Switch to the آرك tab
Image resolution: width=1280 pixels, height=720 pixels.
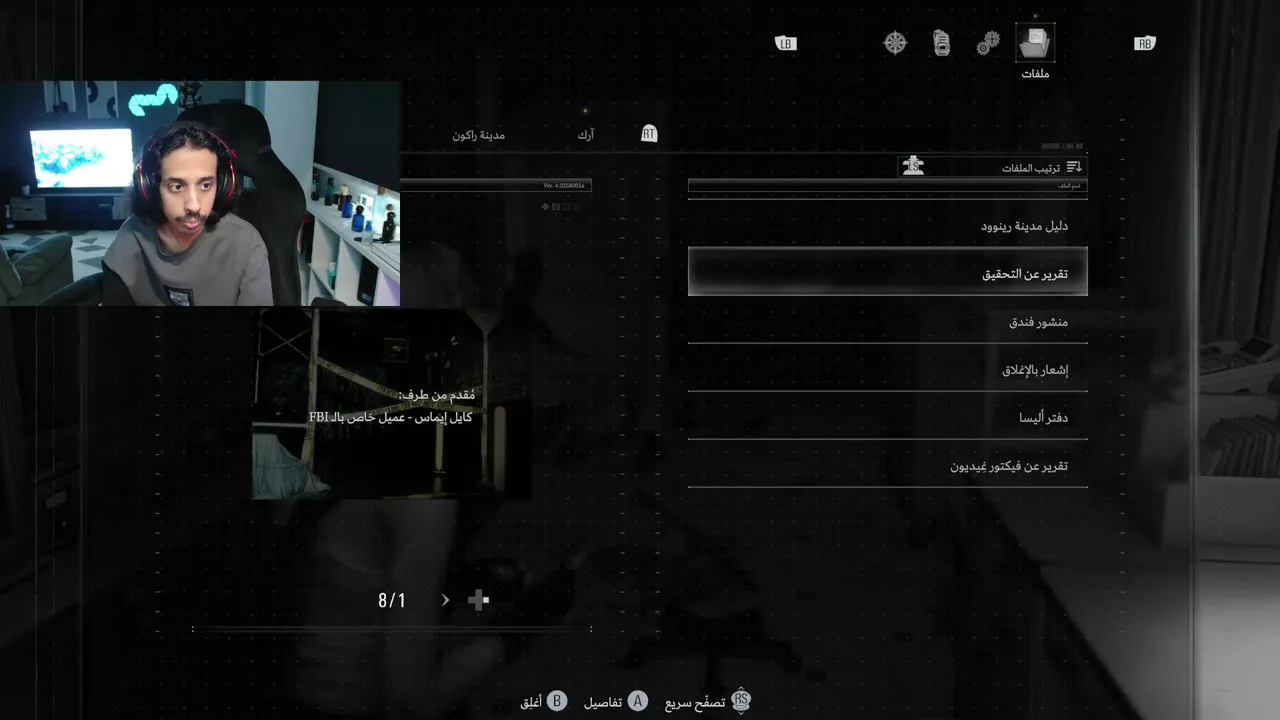pyautogui.click(x=586, y=135)
